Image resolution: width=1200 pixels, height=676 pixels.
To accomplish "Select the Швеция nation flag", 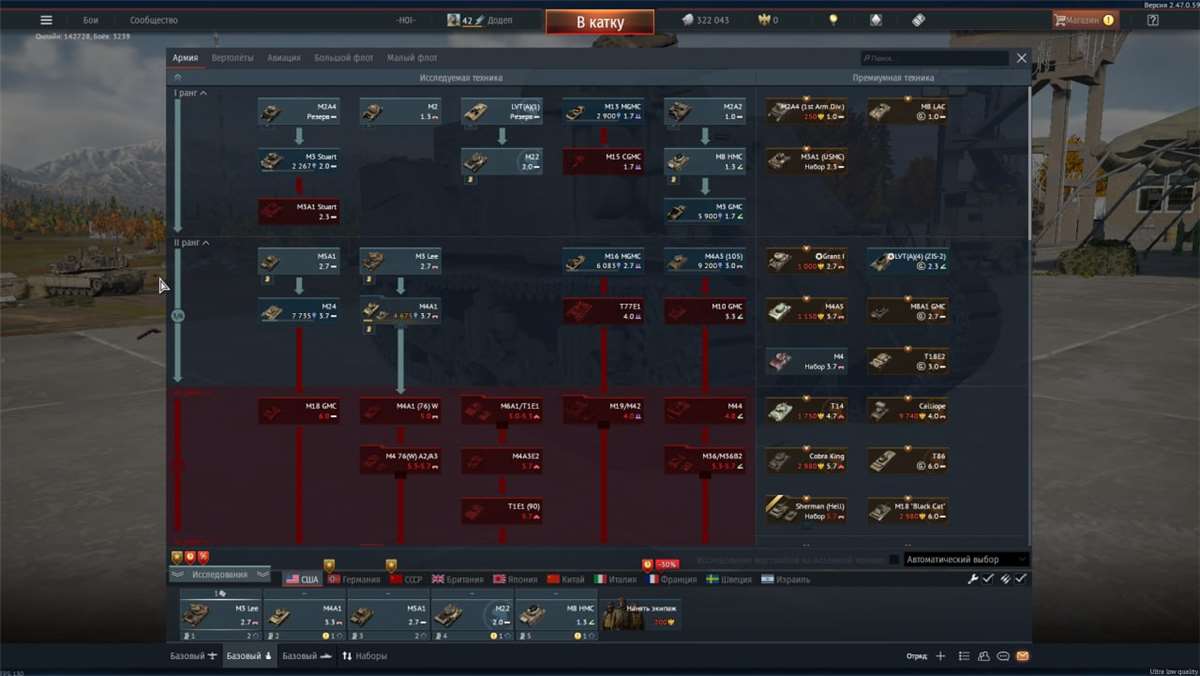I will pyautogui.click(x=729, y=579).
